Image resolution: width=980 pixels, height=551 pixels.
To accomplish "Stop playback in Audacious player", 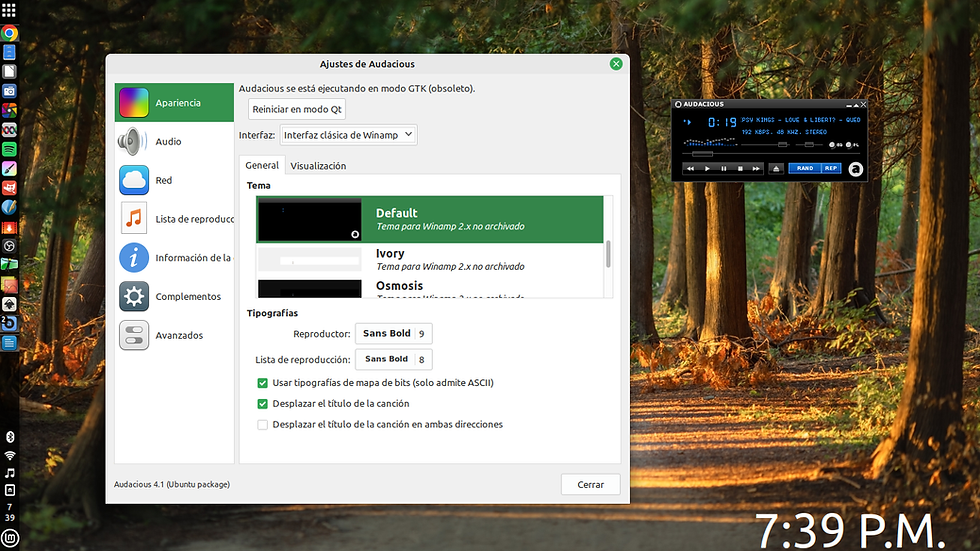I will (740, 169).
